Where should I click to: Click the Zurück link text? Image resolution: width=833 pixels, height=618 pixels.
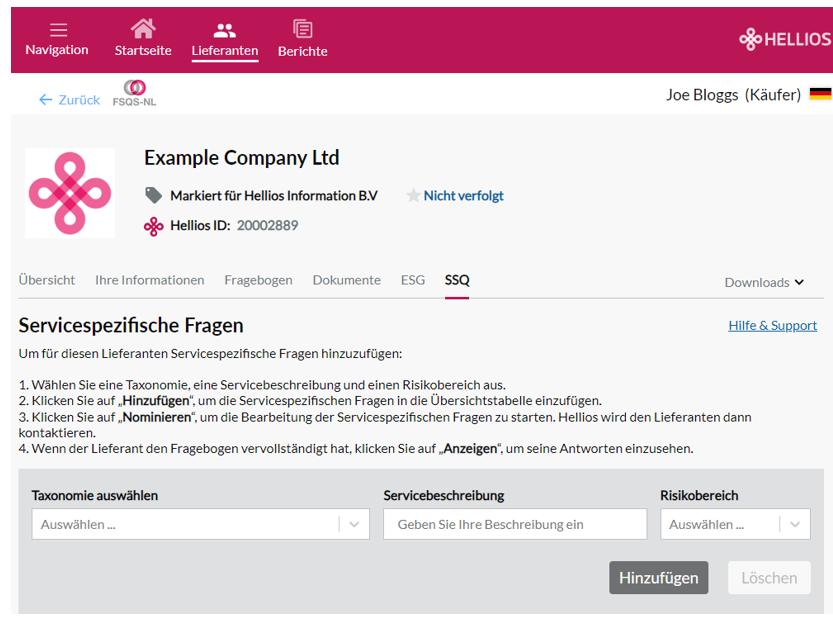click(79, 100)
